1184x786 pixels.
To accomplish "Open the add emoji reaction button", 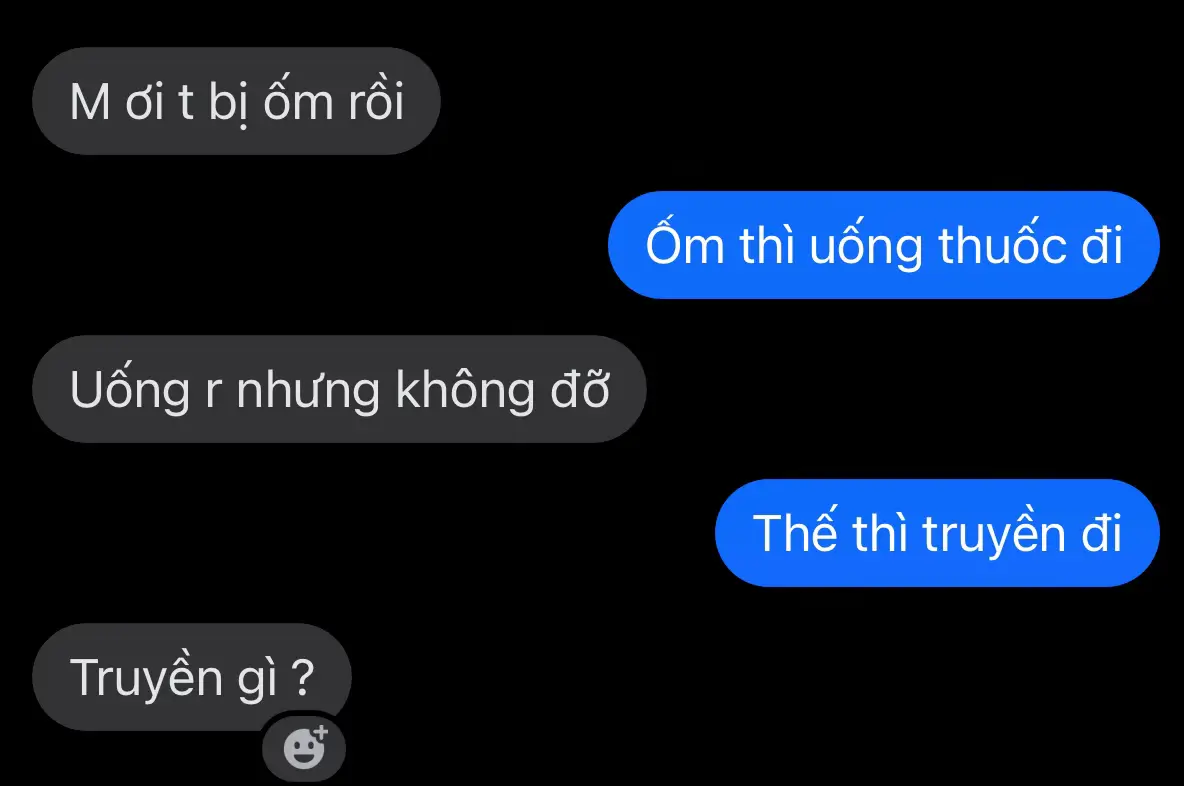I will tap(304, 747).
